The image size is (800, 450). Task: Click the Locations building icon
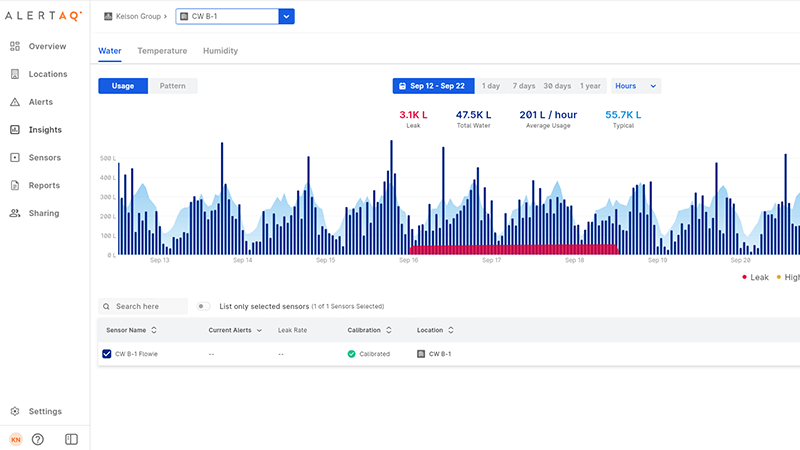coord(15,74)
